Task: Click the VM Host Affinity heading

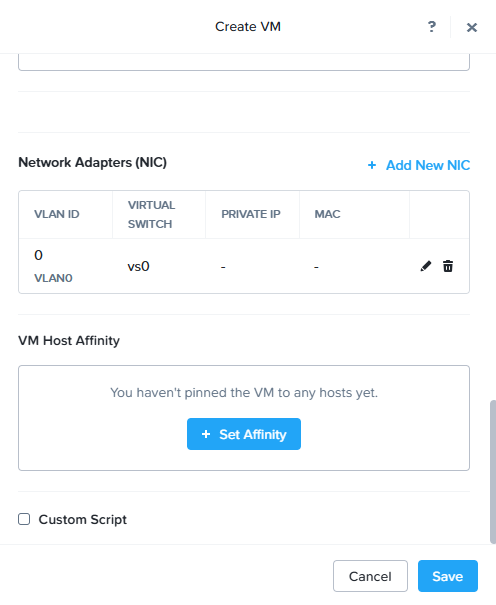Action: (69, 341)
